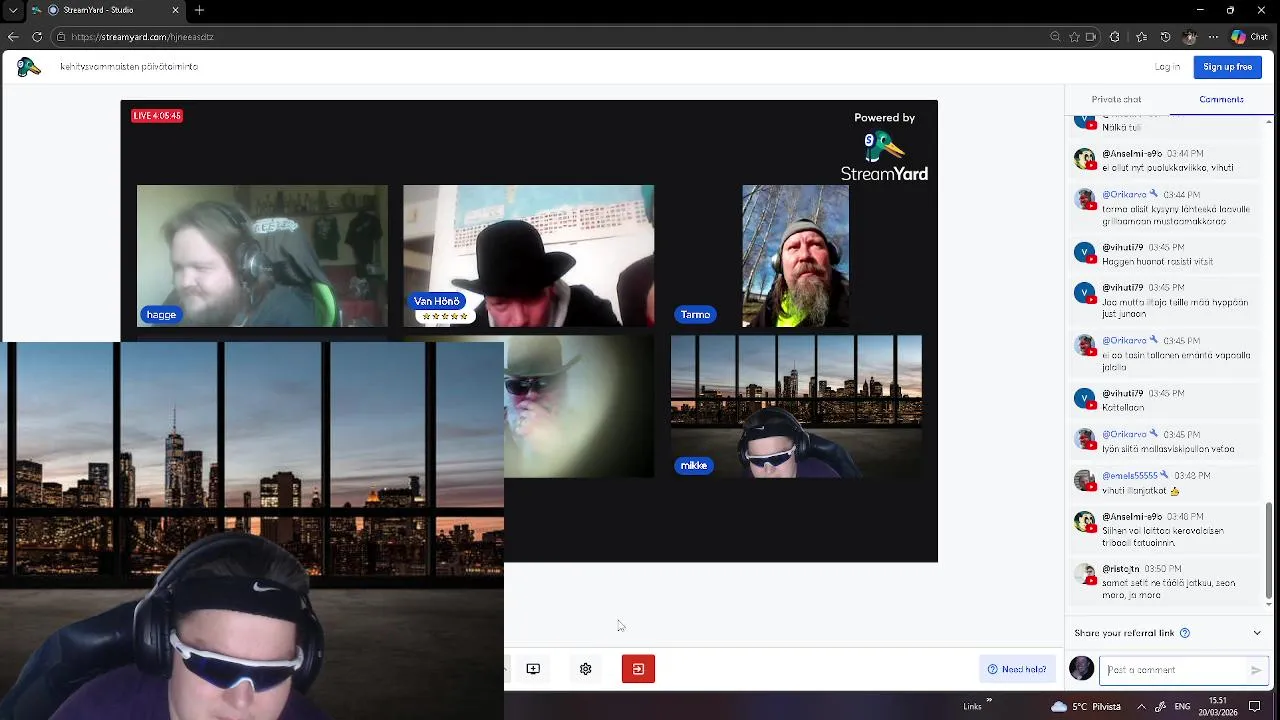Screen dimensions: 1280x720
Task: Click the browser back arrow
Action: pyautogui.click(x=13, y=37)
